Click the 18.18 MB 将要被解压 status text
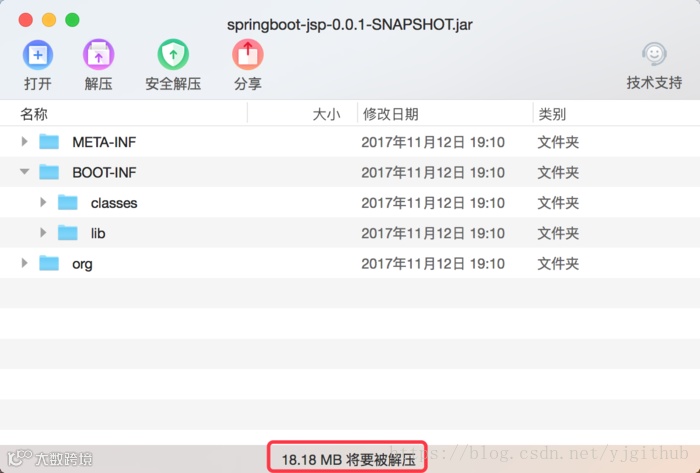700x473 pixels. pos(348,459)
